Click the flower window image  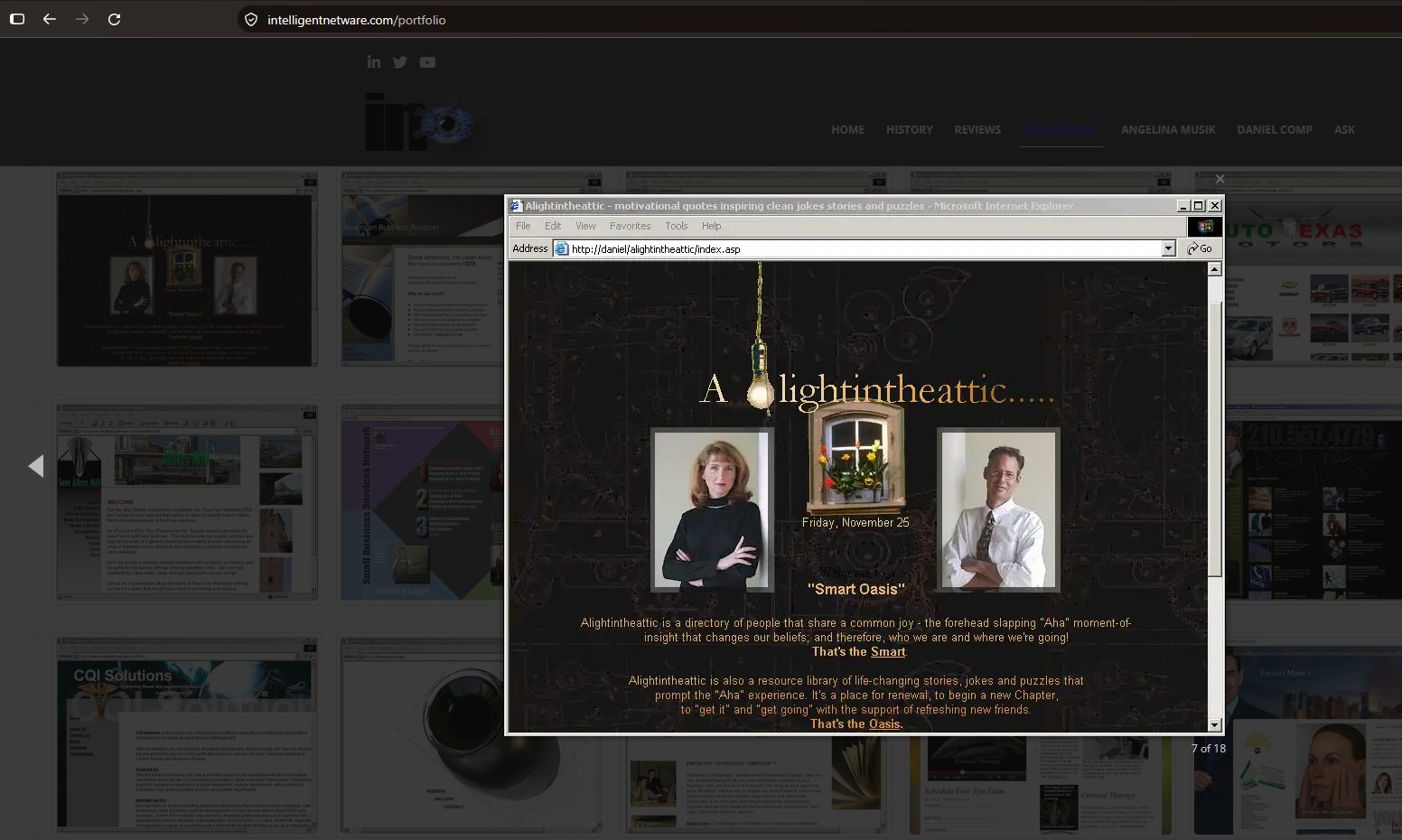tap(855, 459)
